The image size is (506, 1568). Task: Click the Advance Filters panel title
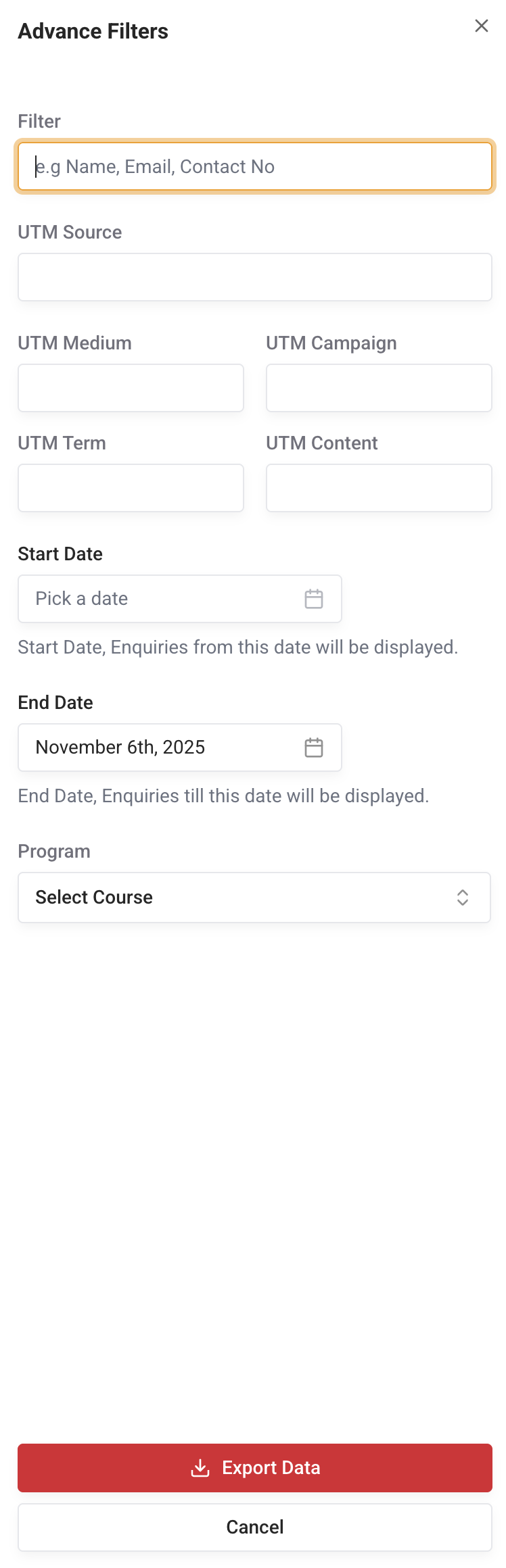(93, 31)
